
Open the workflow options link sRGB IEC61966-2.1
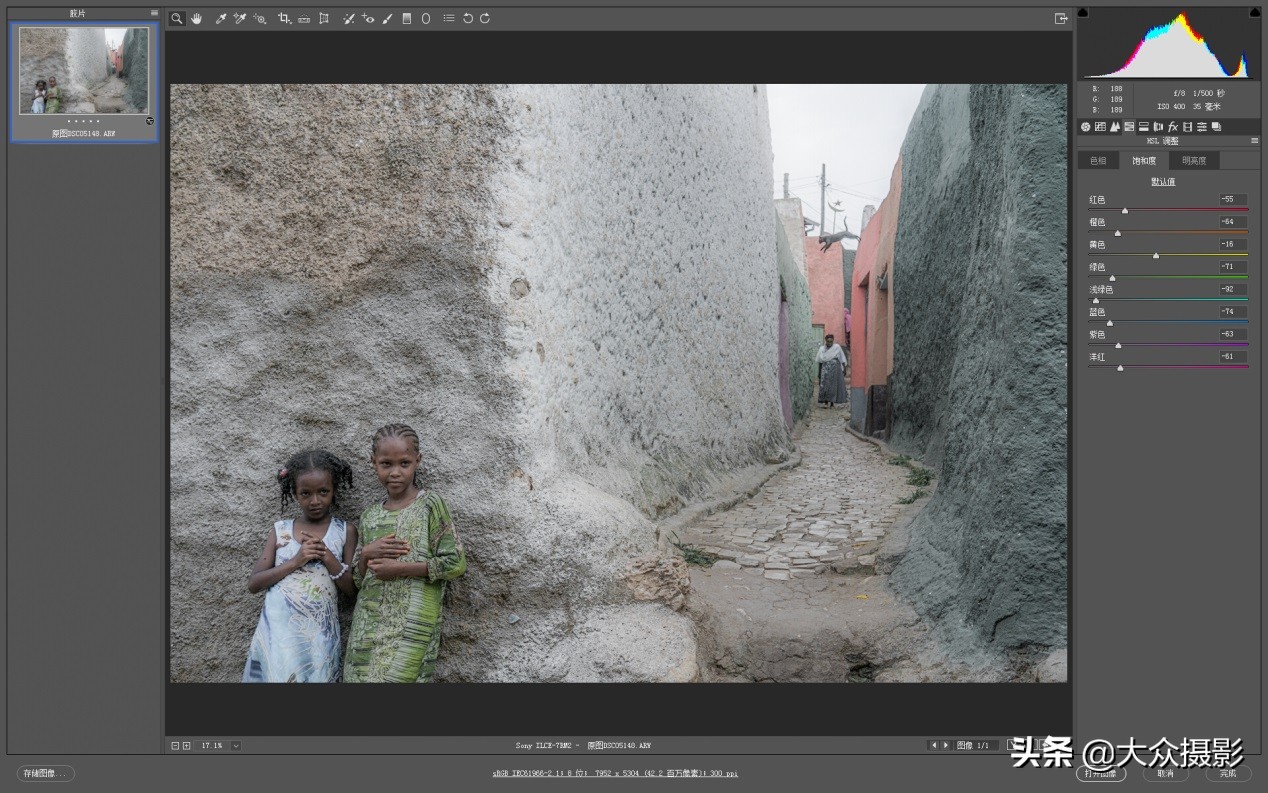click(615, 773)
